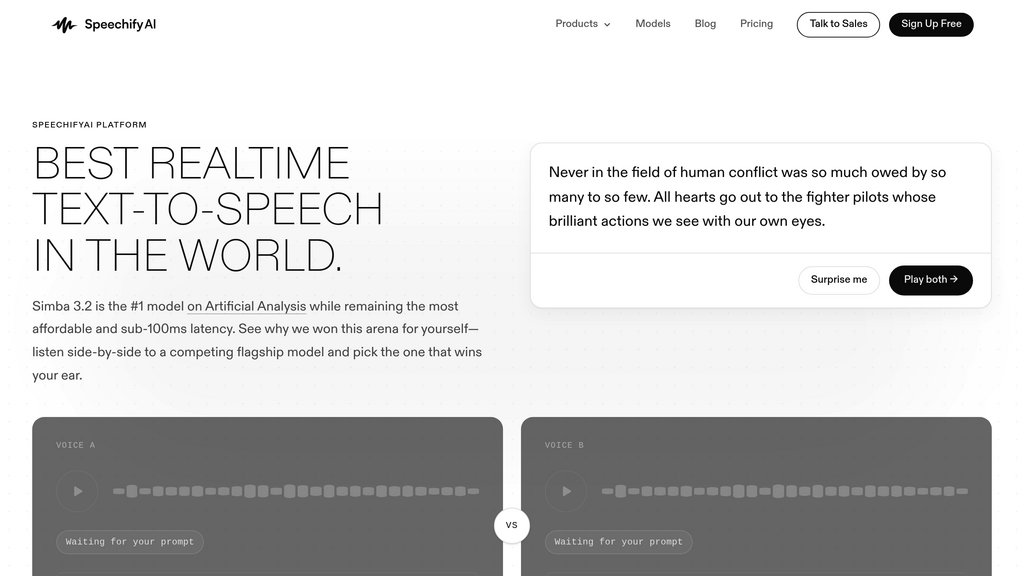This screenshot has width=1024, height=576.
Task: Click the 'VOICE A' label
Action: pyautogui.click(x=76, y=445)
